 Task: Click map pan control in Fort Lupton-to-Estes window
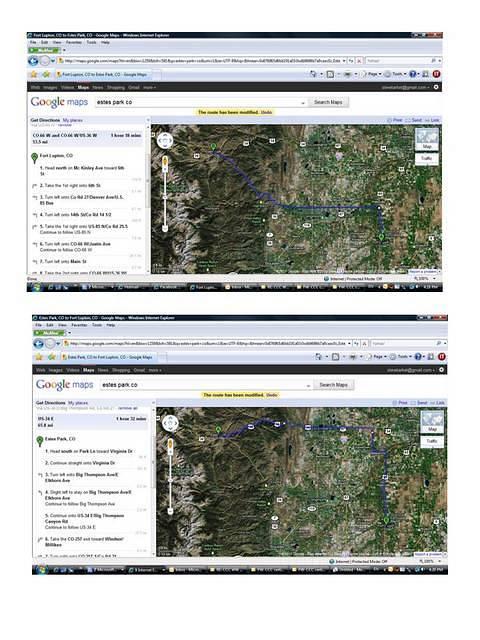point(165,141)
